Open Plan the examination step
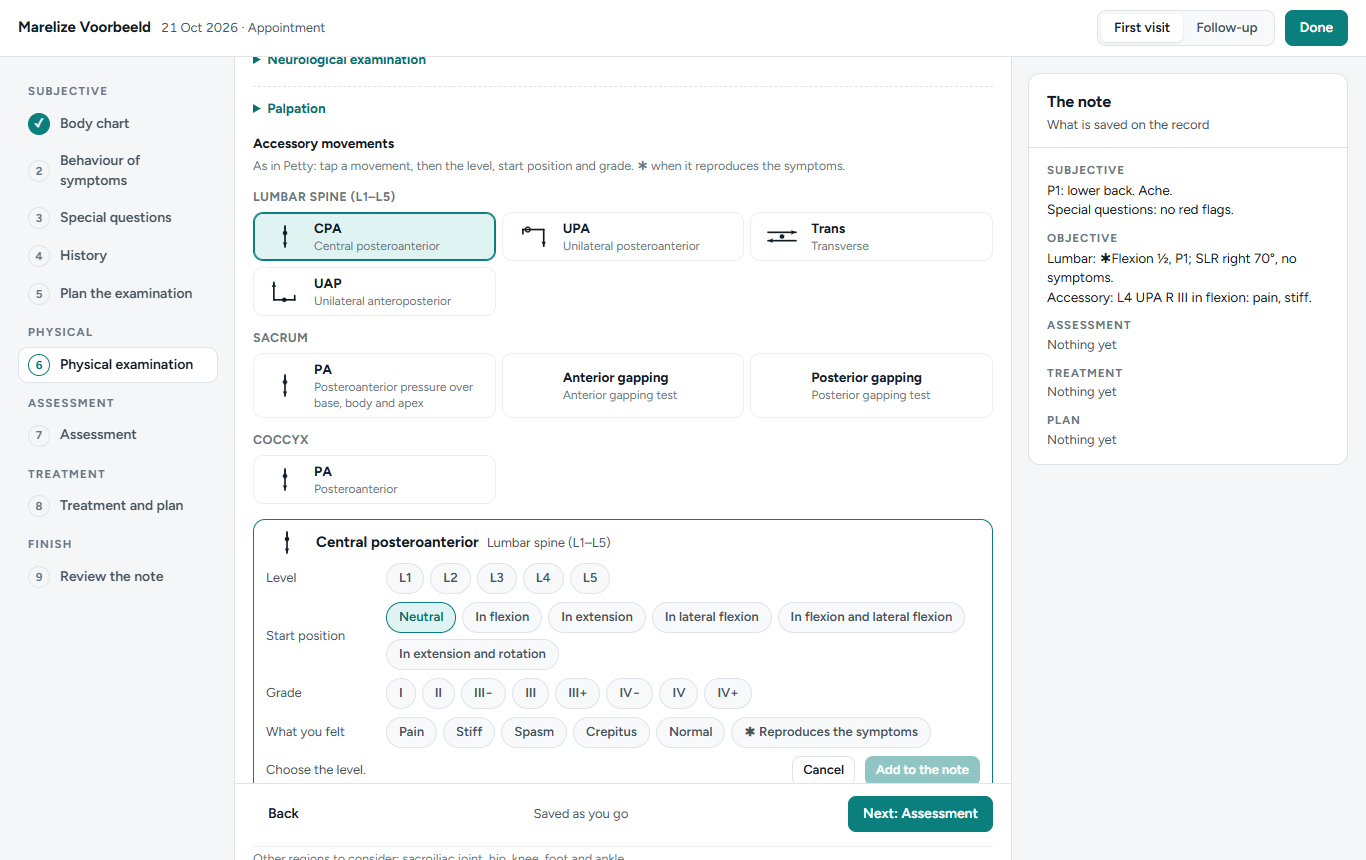The width and height of the screenshot is (1366, 860). pyautogui.click(x=118, y=294)
